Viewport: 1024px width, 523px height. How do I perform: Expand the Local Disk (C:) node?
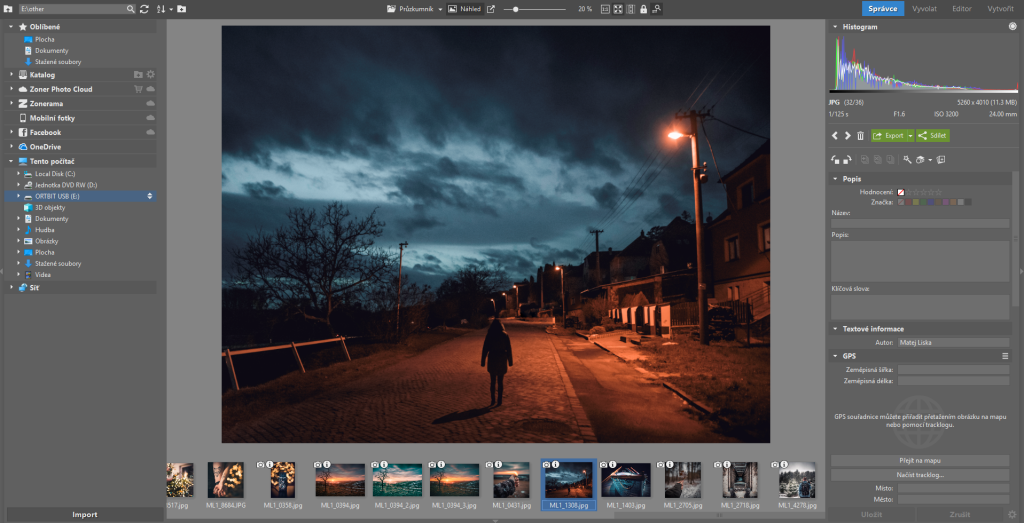[x=19, y=174]
